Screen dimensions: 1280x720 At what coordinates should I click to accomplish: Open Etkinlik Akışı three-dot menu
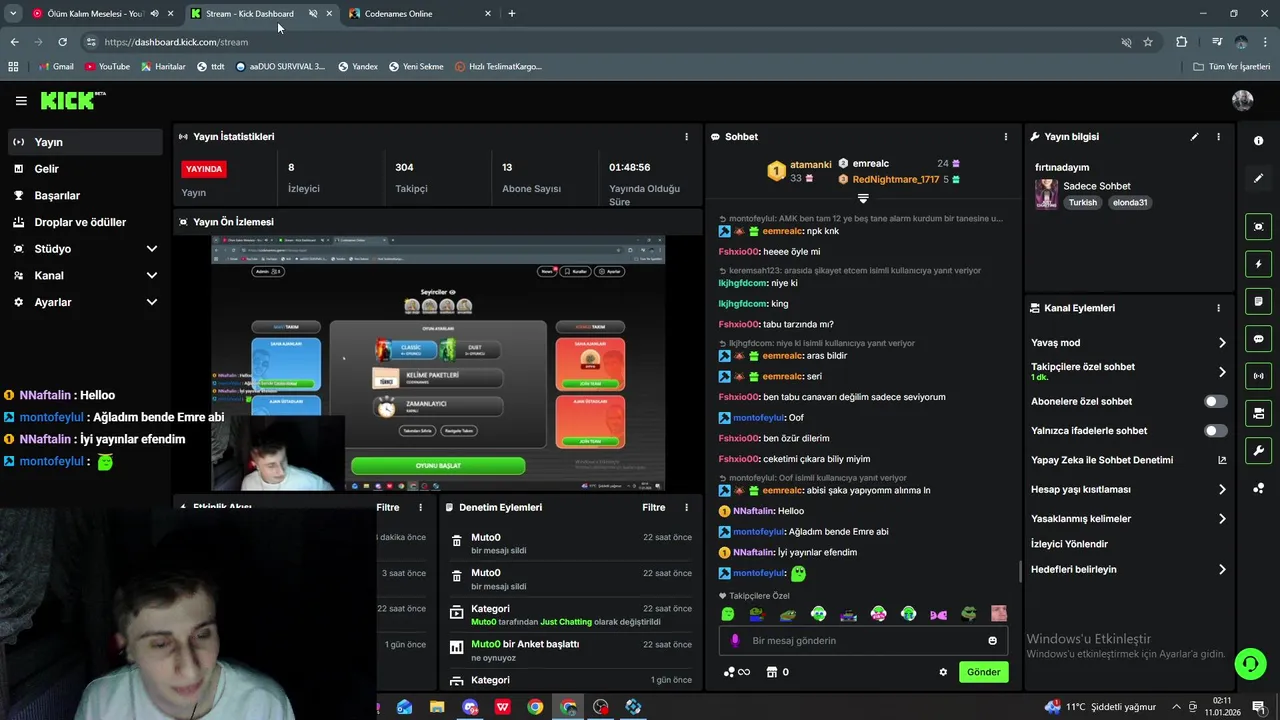tap(420, 507)
